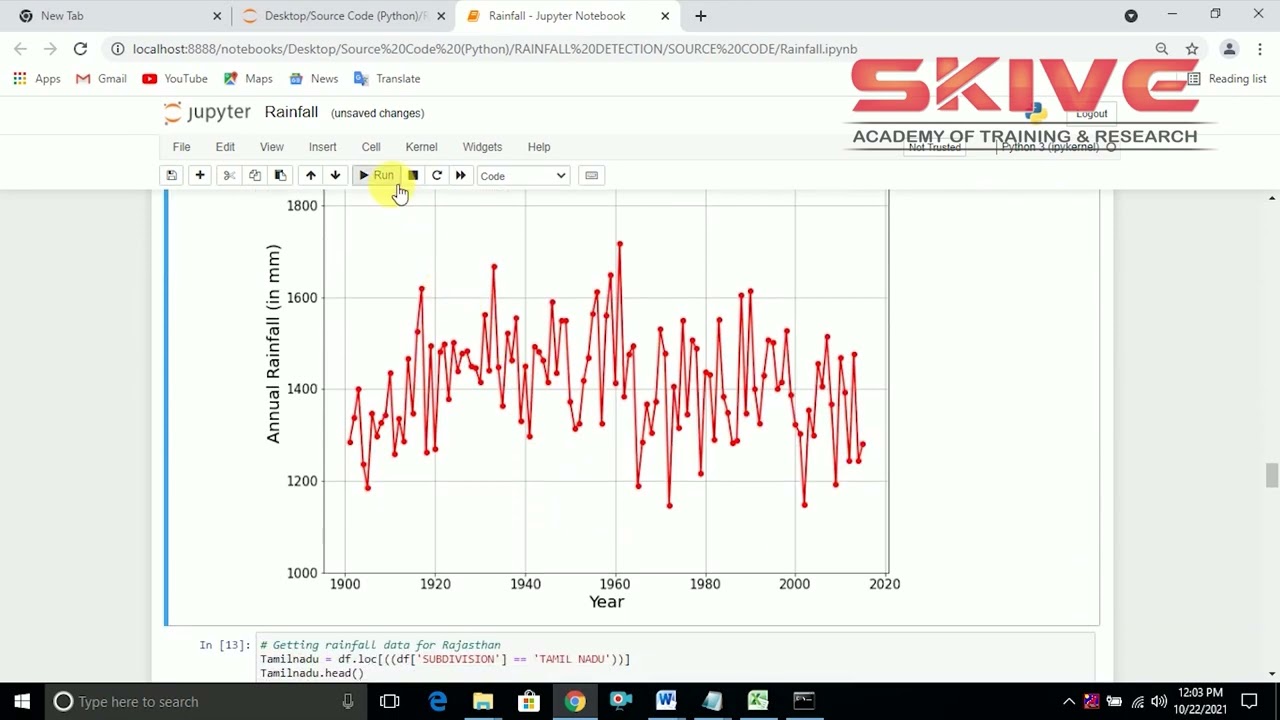Save notebook with the floppy disk icon
The width and height of the screenshot is (1280, 720).
172,176
